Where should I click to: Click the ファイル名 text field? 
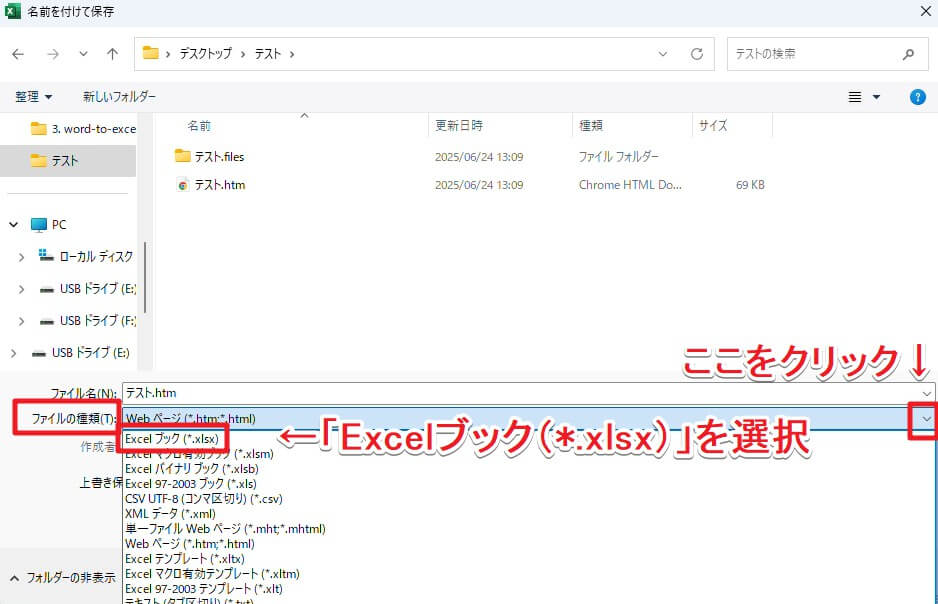tap(520, 393)
